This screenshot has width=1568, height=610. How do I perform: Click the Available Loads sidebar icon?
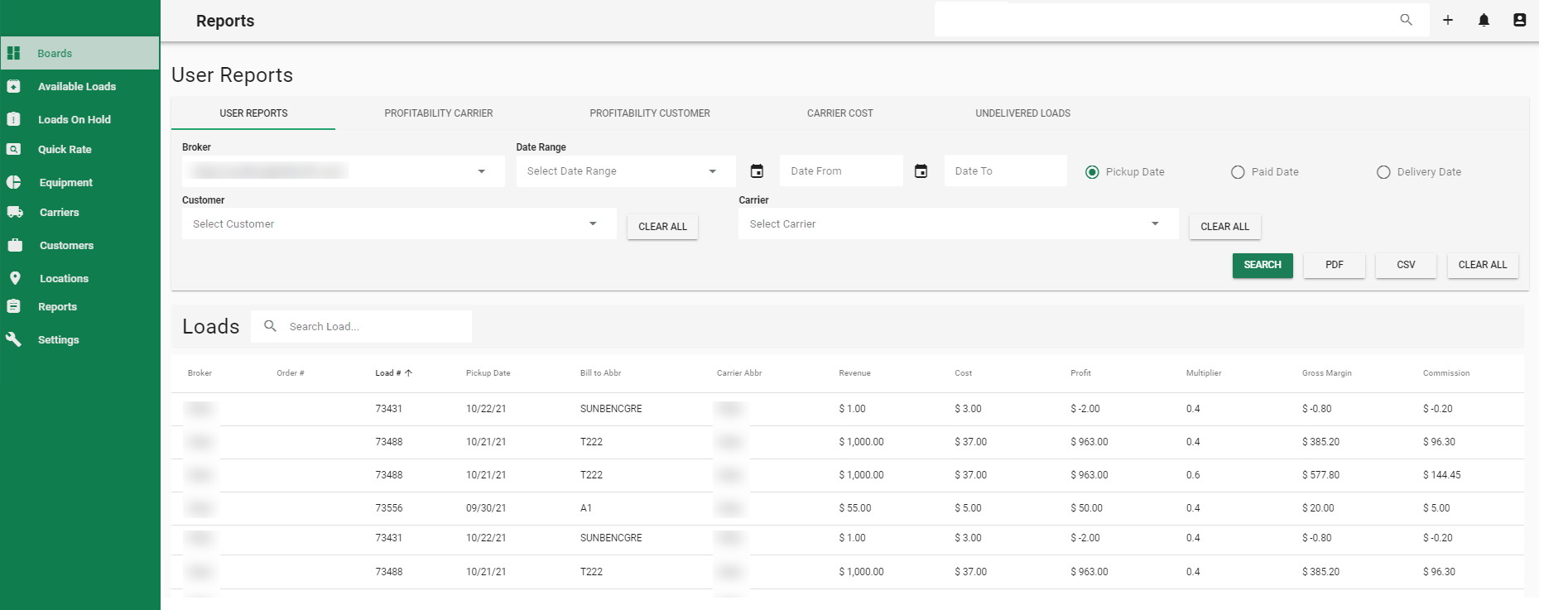pyautogui.click(x=13, y=86)
